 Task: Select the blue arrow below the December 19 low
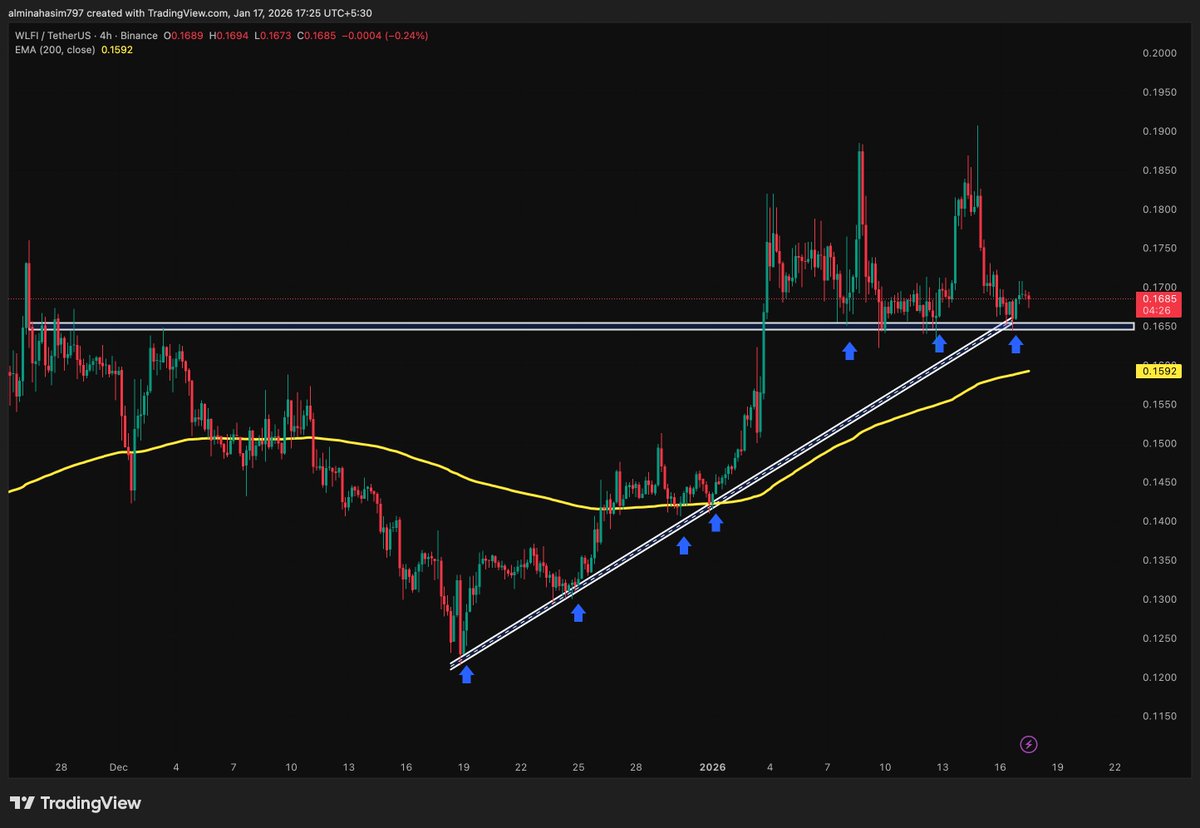point(466,675)
